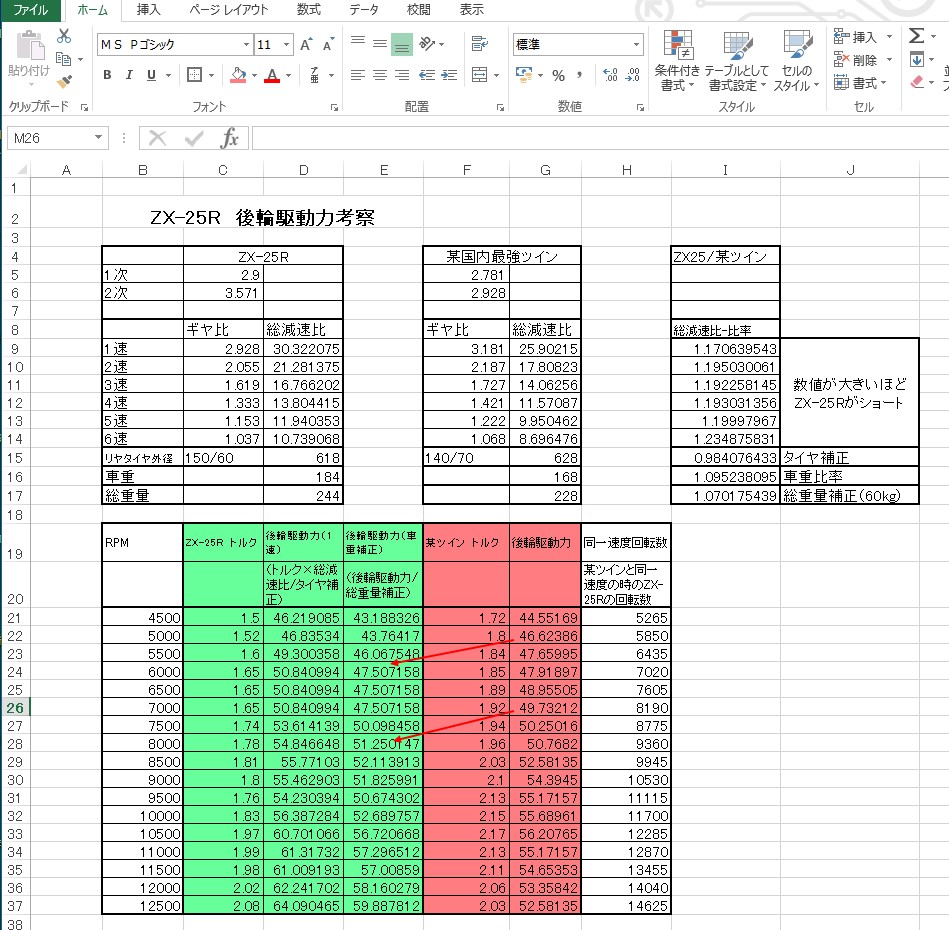Switch to the 数式 tab
The image size is (949, 930).
(309, 10)
